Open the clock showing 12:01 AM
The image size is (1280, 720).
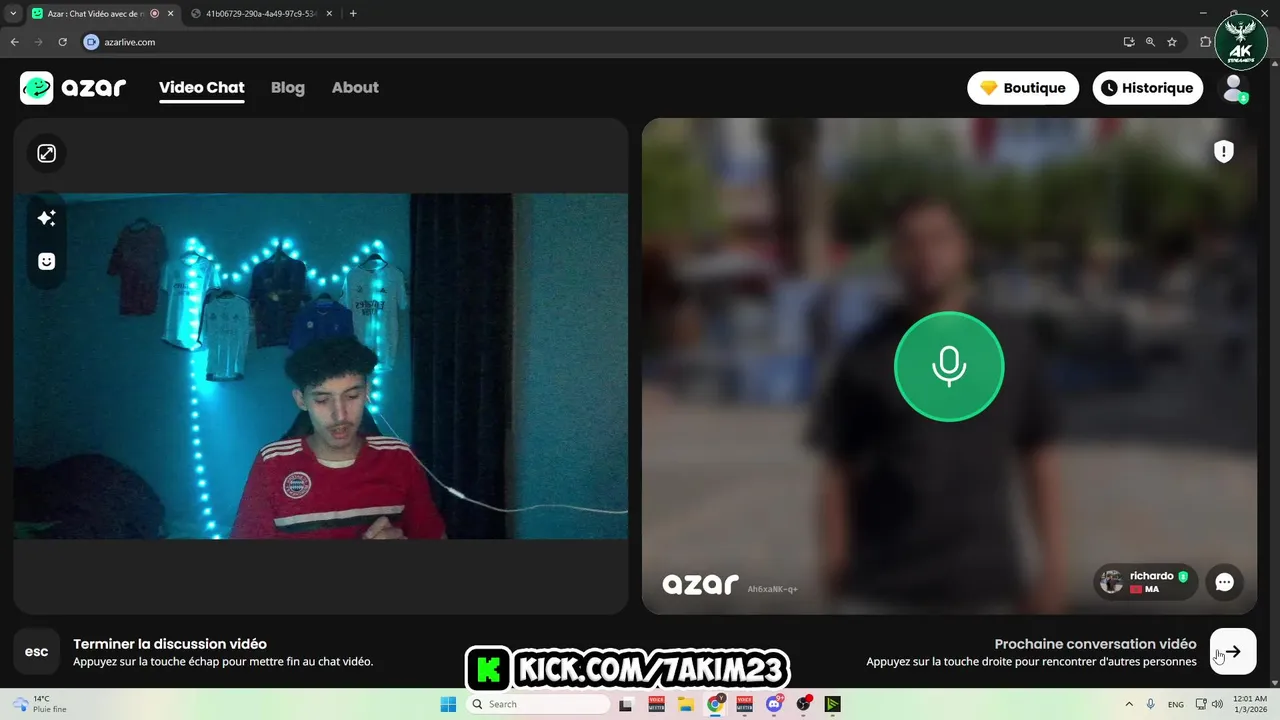[1250, 704]
